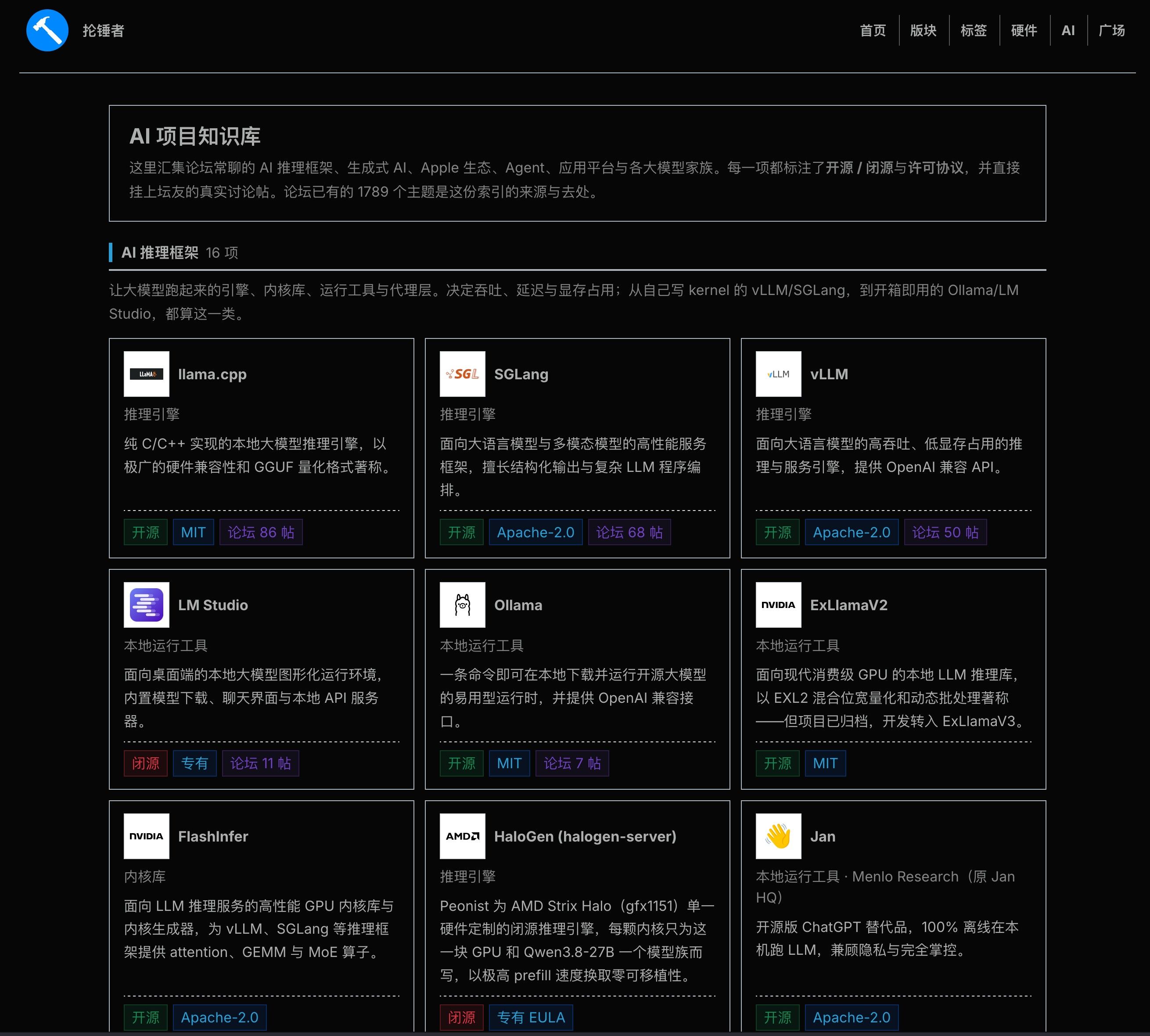1150x1036 pixels.
Task: Open the LM Studio card title
Action: (213, 605)
